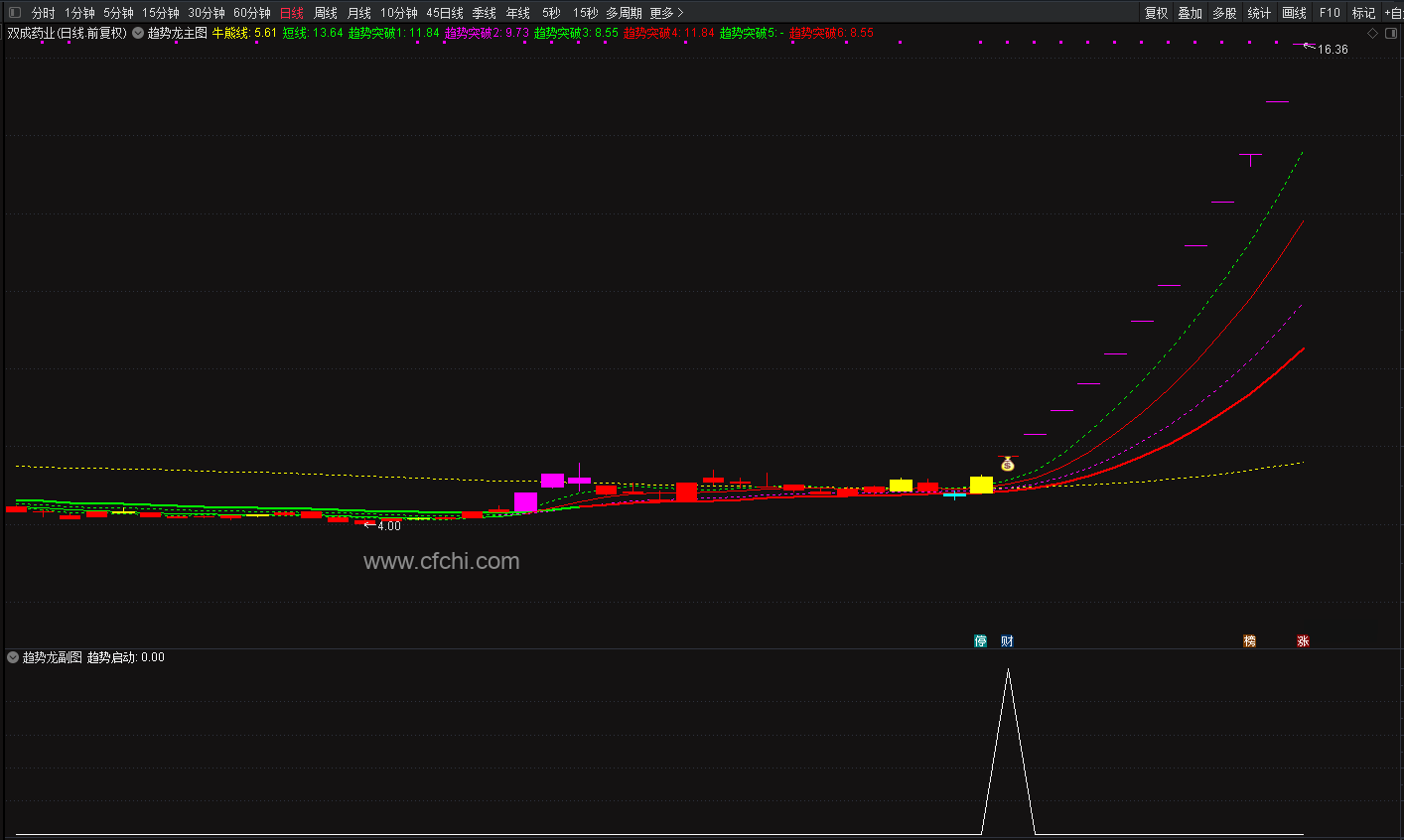Click the 趋势启动 spike peak in sub-chart
The height and width of the screenshot is (840, 1404).
(1008, 670)
